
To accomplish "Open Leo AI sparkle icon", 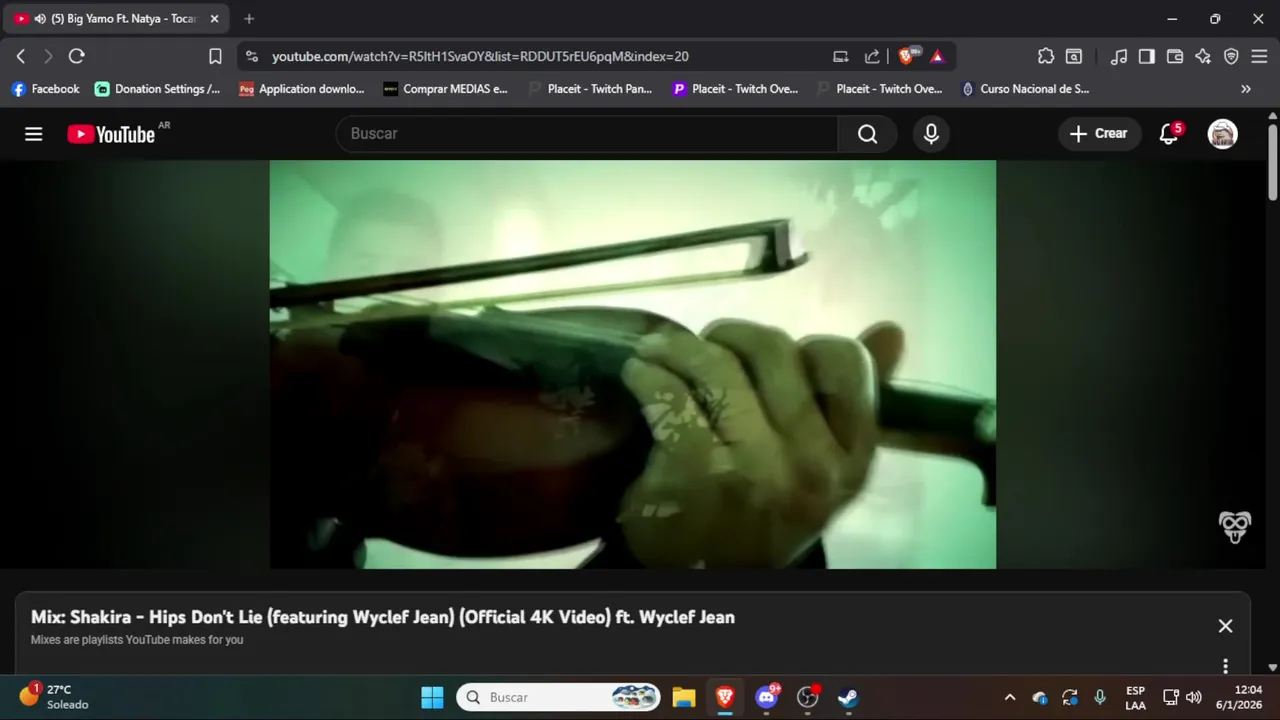I will click(1203, 57).
